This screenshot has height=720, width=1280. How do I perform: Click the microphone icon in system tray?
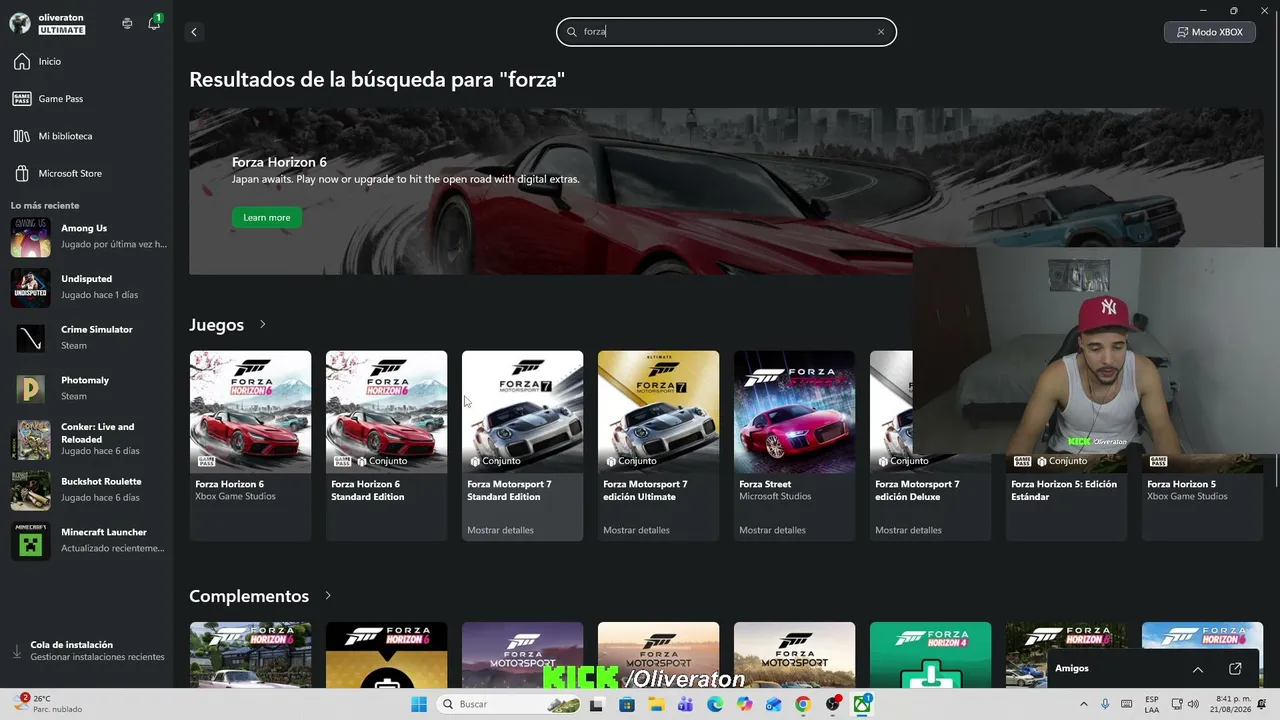[x=1105, y=704]
